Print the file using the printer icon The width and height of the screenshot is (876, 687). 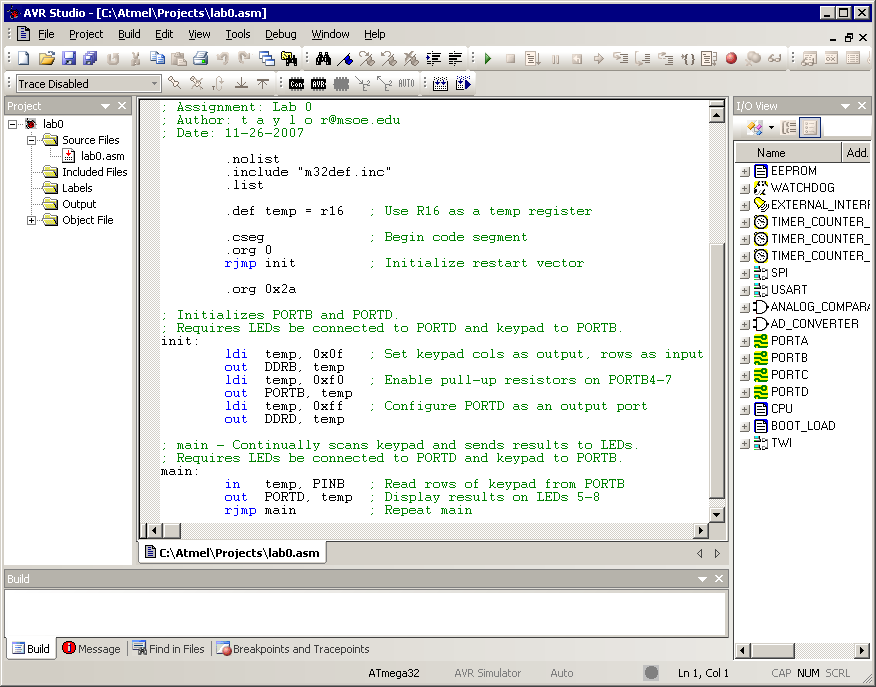[x=201, y=58]
